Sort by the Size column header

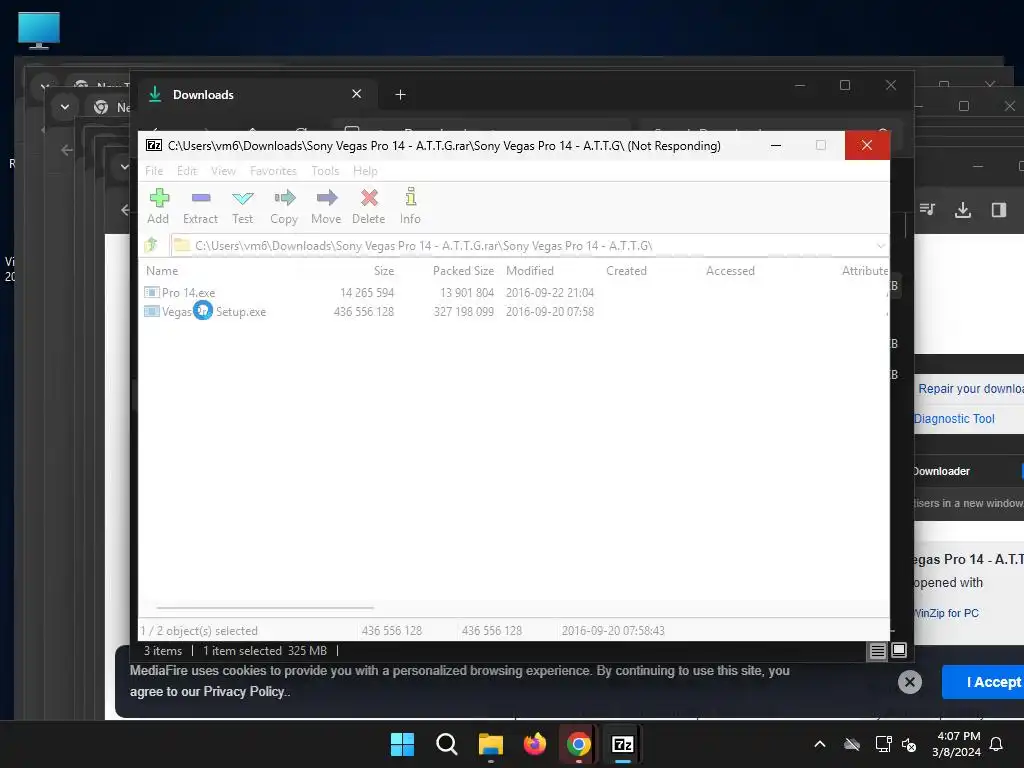click(x=383, y=270)
